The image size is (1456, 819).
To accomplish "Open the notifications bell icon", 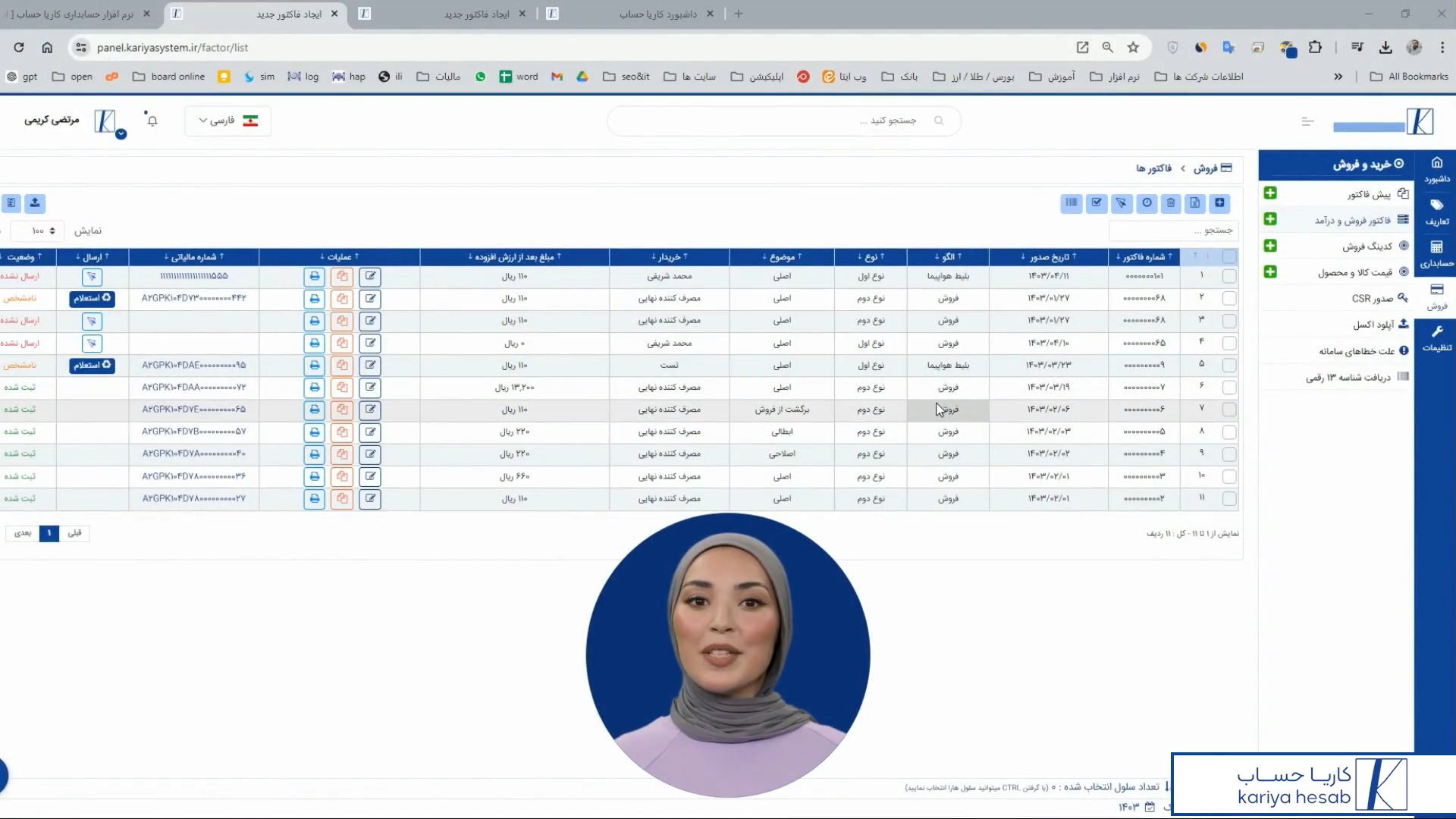I will pos(152,121).
